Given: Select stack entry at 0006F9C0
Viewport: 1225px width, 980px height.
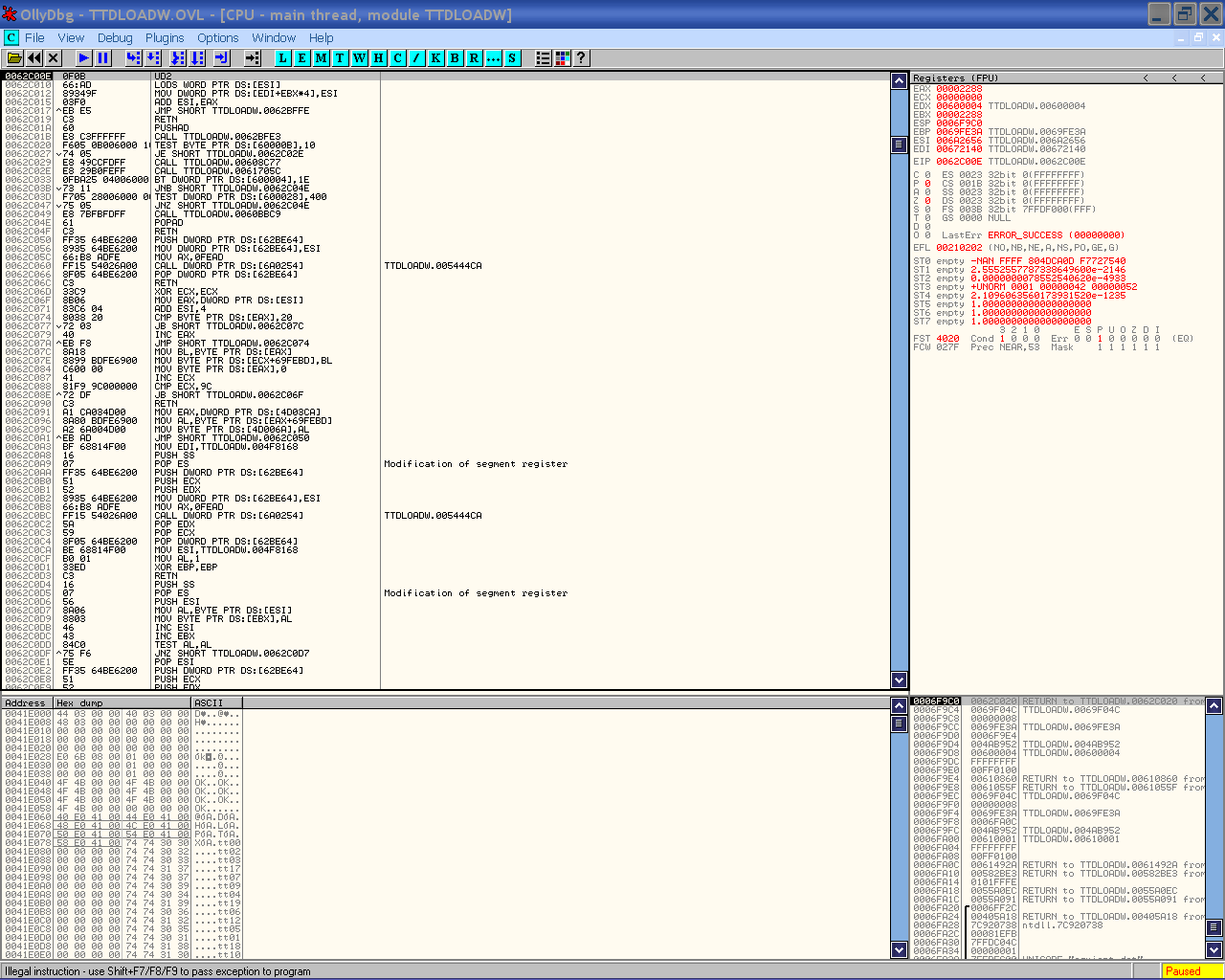Looking at the screenshot, I should 1058,702.
